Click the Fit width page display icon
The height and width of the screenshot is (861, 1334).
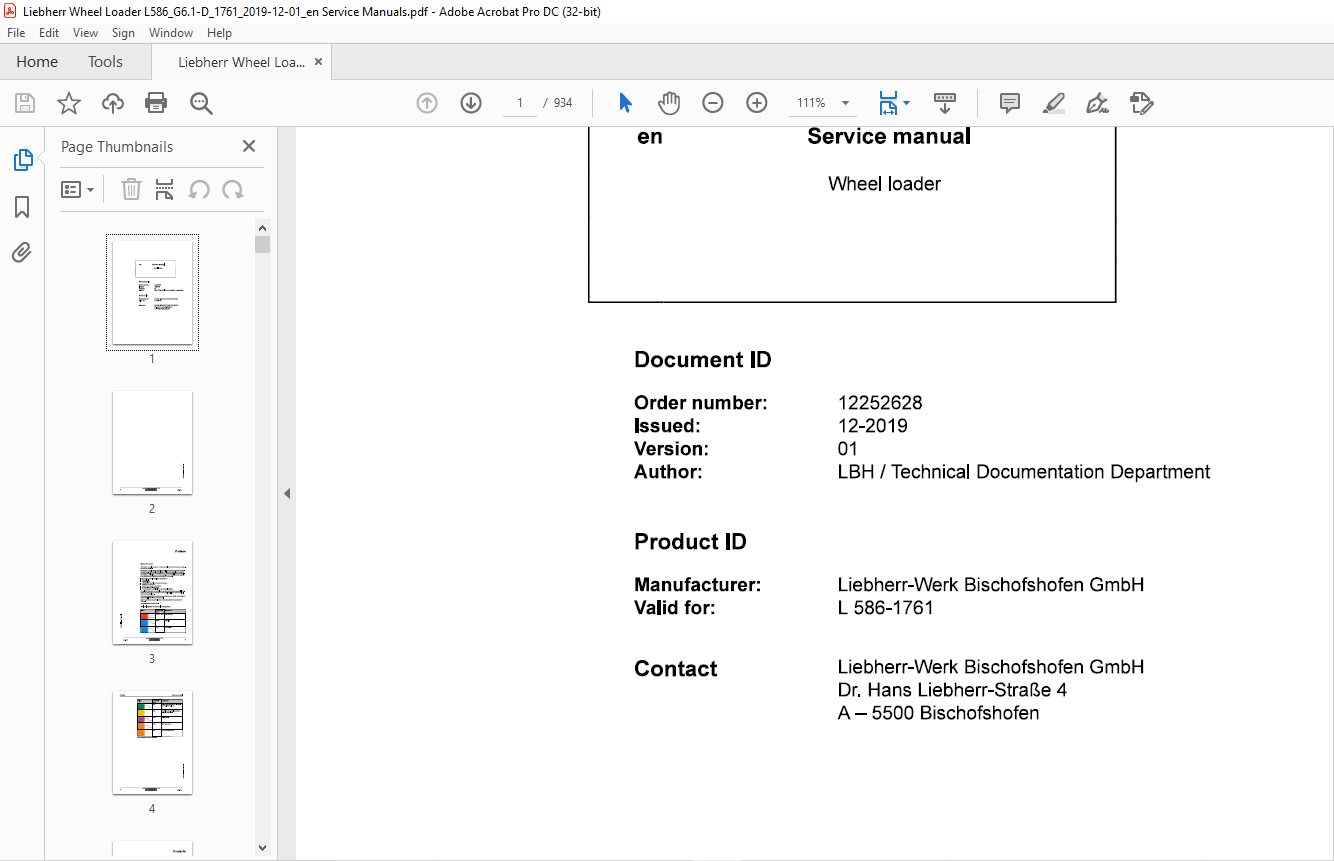pyautogui.click(x=888, y=103)
